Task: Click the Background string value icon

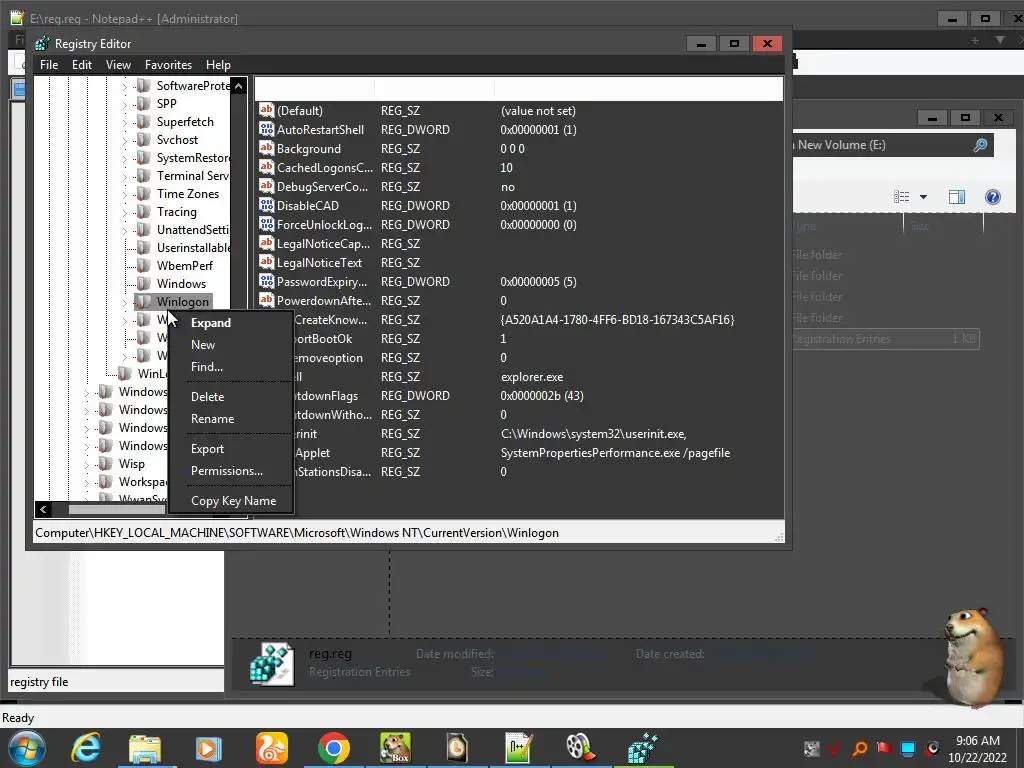Action: point(266,148)
